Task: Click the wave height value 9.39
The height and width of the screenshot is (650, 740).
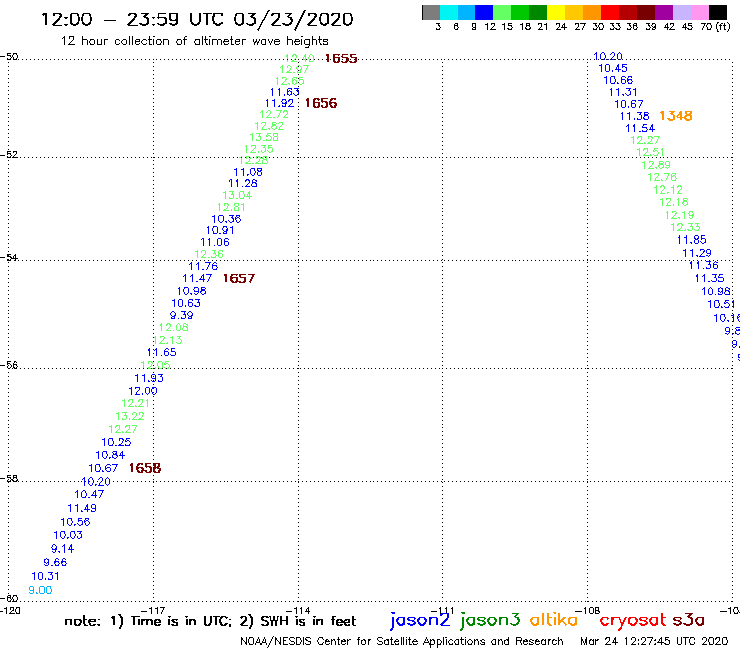Action: (182, 315)
